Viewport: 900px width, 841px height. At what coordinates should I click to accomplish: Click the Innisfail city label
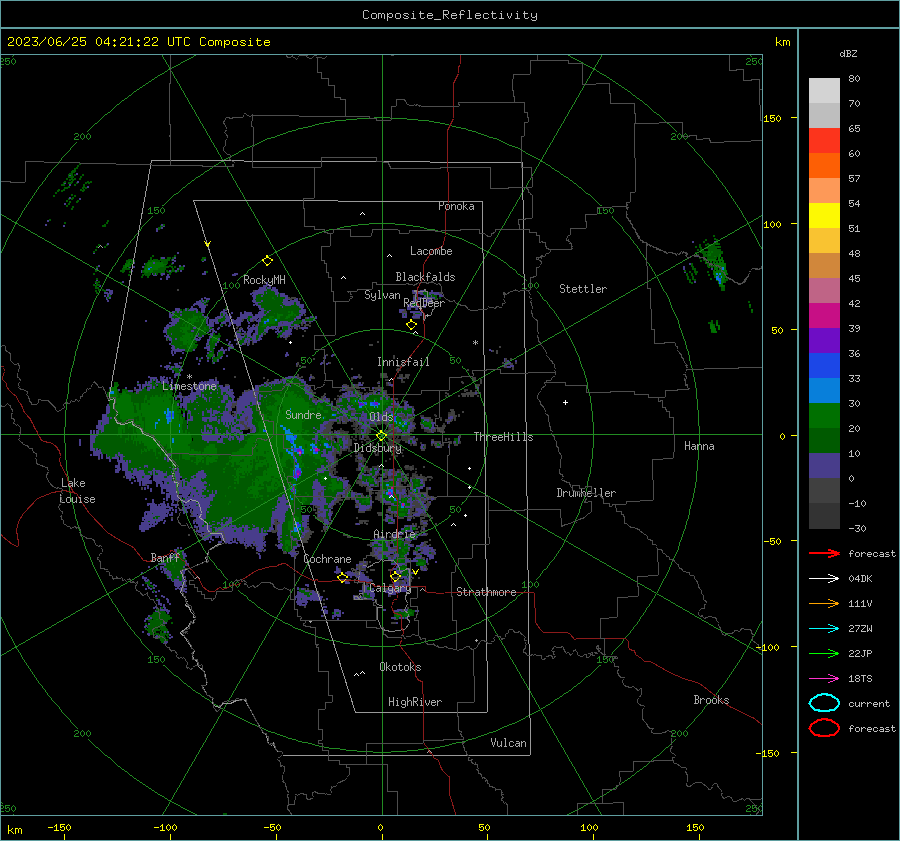[403, 362]
